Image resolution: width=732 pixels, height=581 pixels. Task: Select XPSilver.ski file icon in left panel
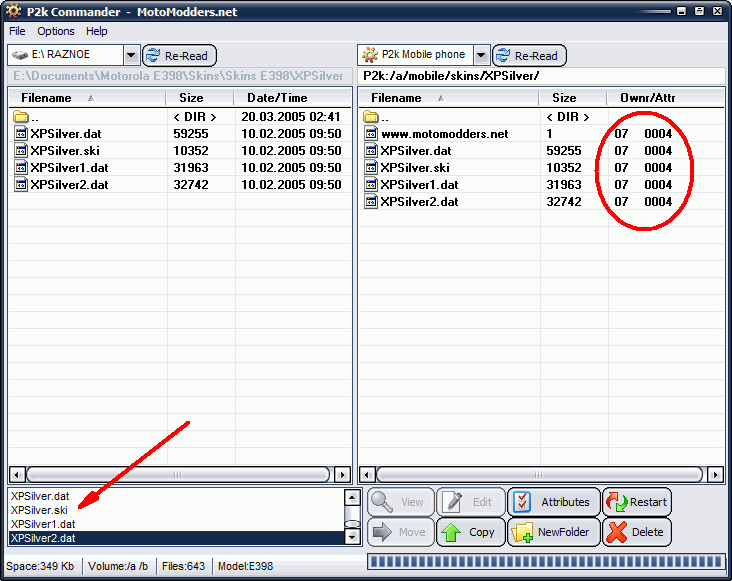click(x=21, y=151)
